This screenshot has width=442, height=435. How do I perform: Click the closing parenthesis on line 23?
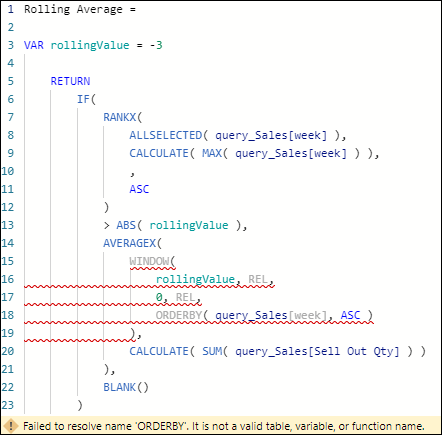point(80,405)
